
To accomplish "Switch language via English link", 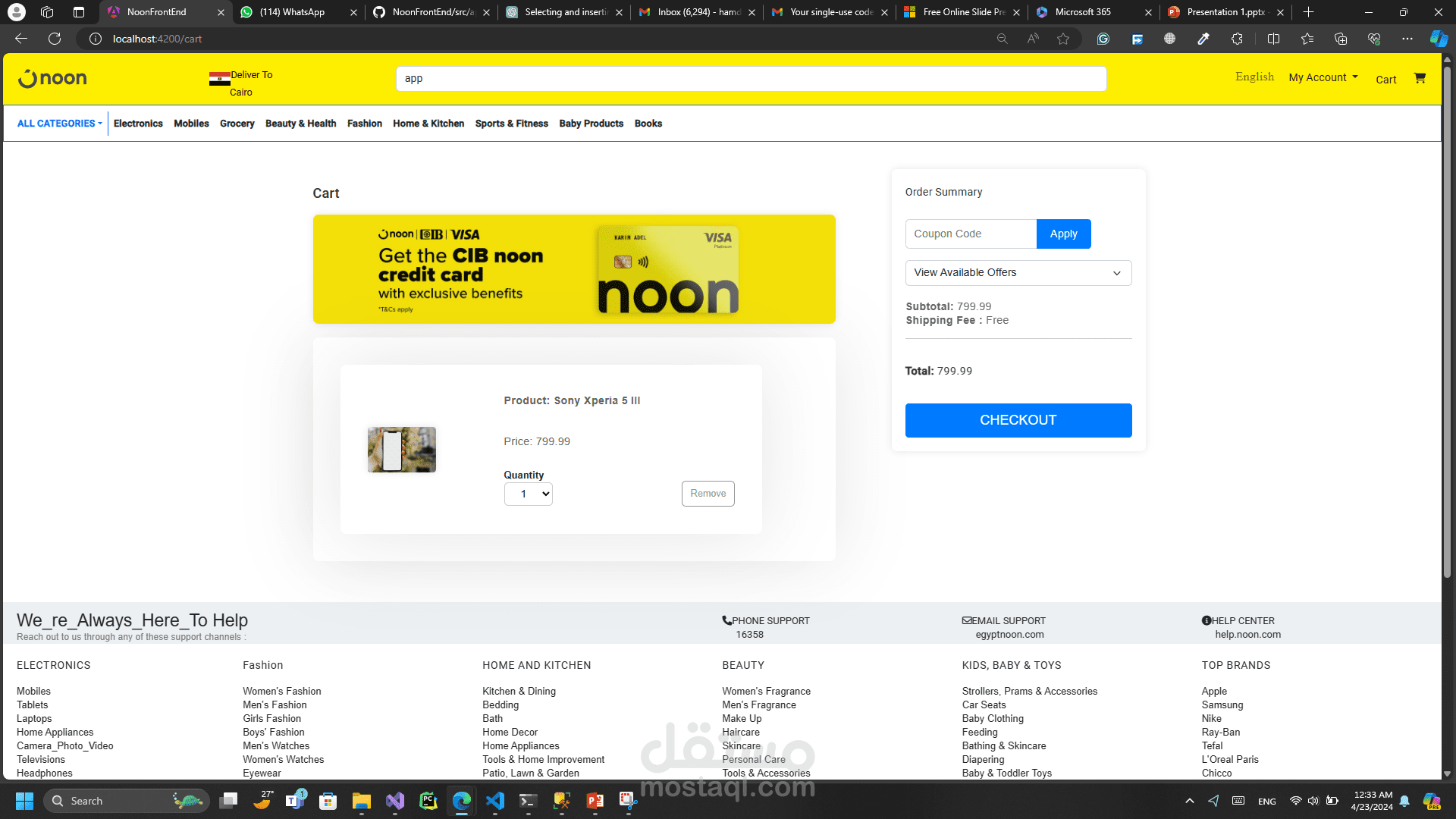I will [x=1254, y=77].
